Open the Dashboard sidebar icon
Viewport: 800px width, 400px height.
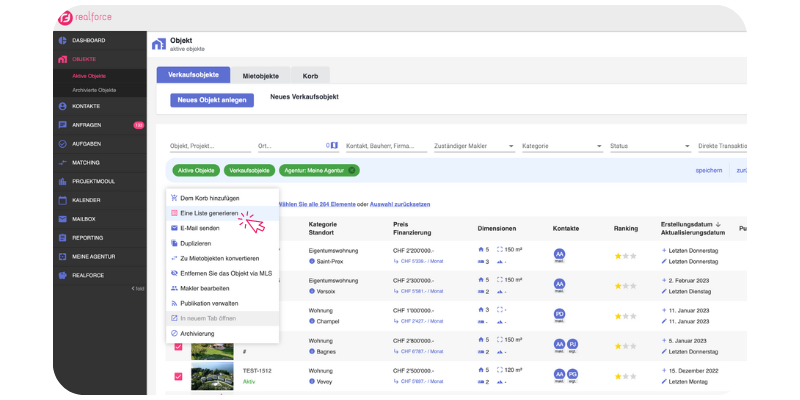[63, 40]
